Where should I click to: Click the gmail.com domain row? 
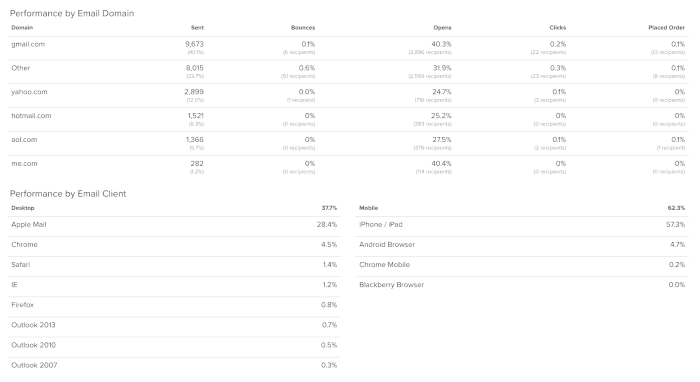tap(348, 48)
